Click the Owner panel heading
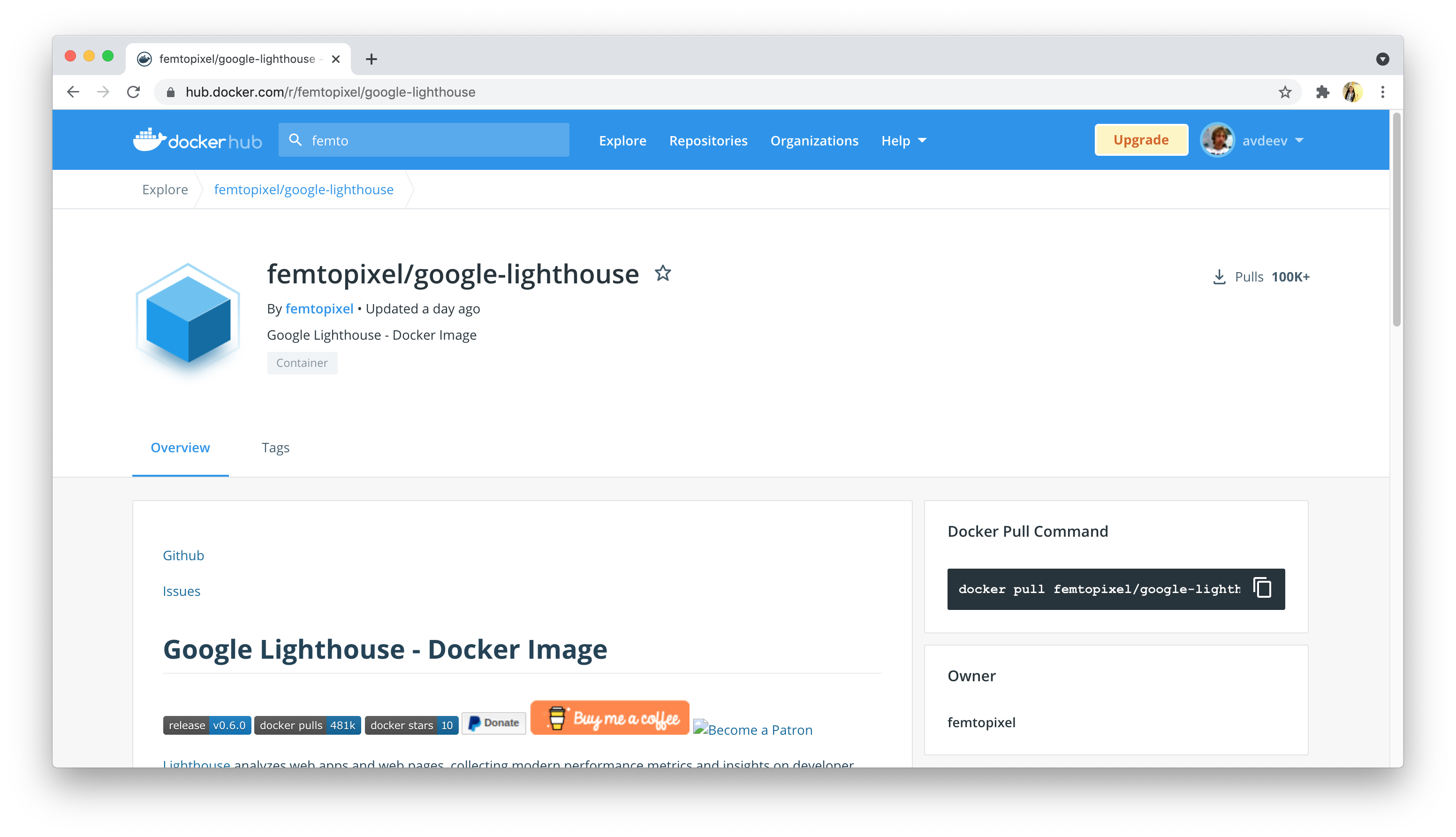The image size is (1456, 837). (x=971, y=676)
